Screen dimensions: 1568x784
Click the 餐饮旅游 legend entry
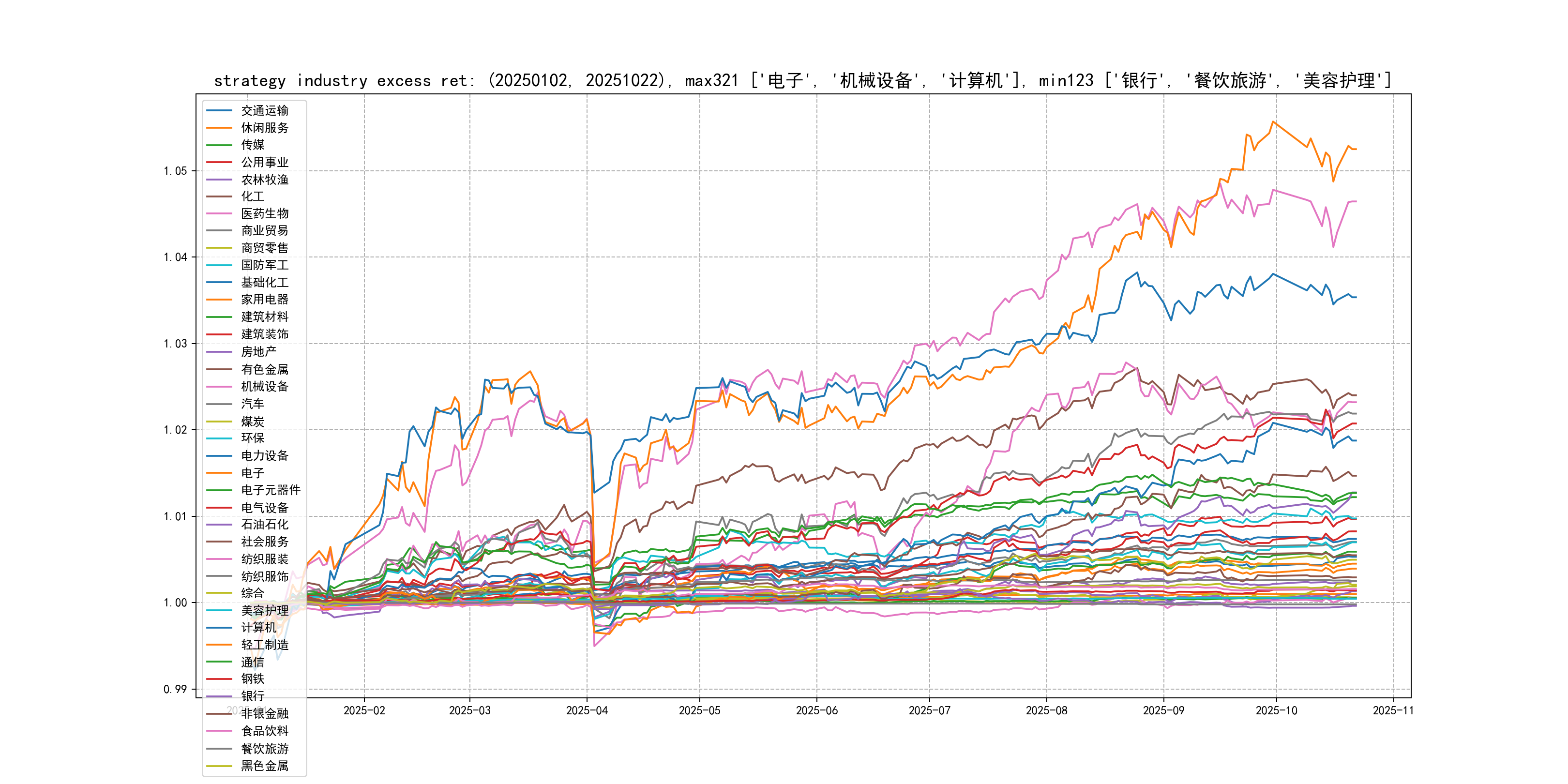[265, 749]
